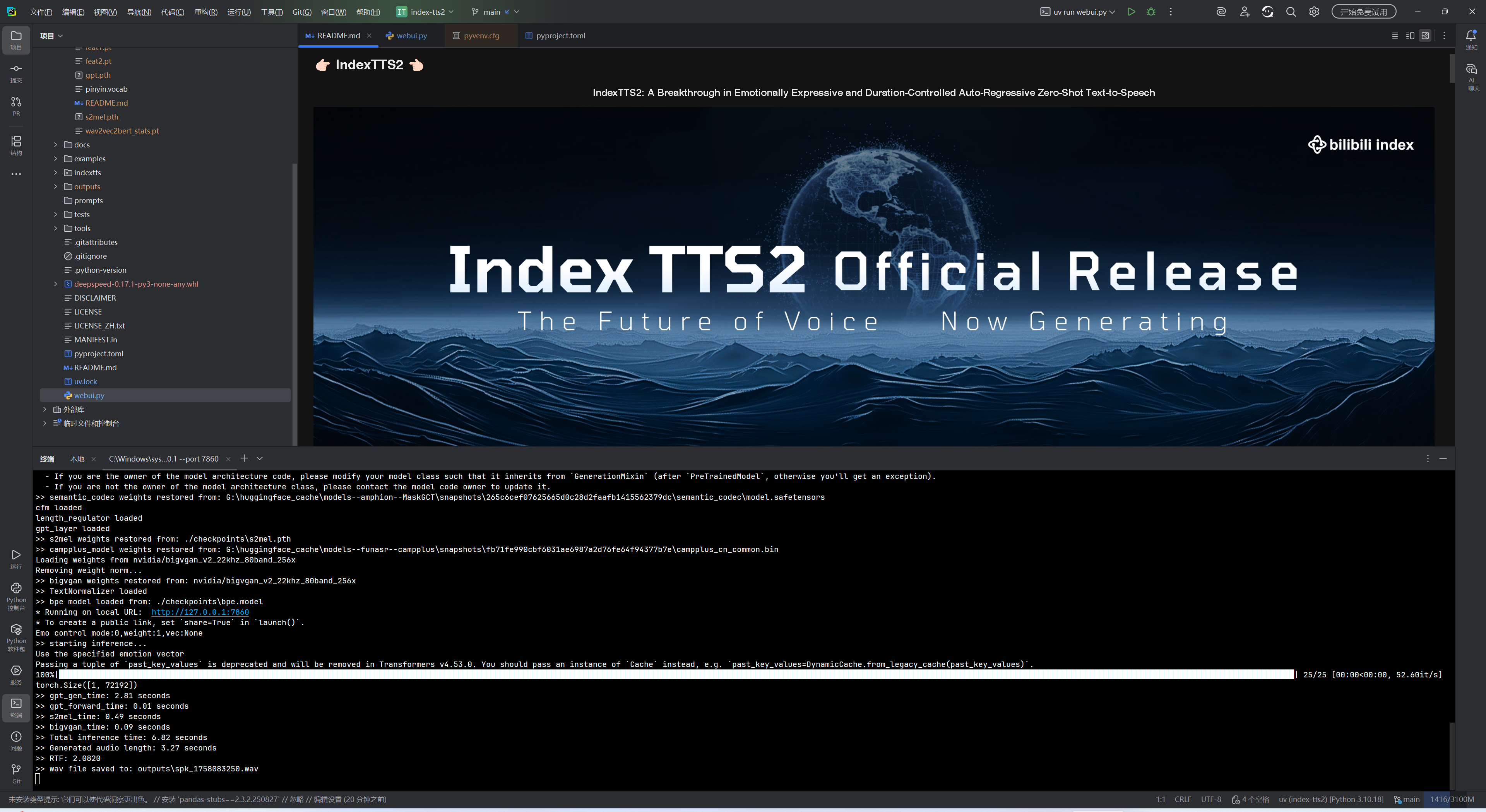Viewport: 1486px width, 812px height.
Task: Open the Git tool window
Action: coord(16,774)
